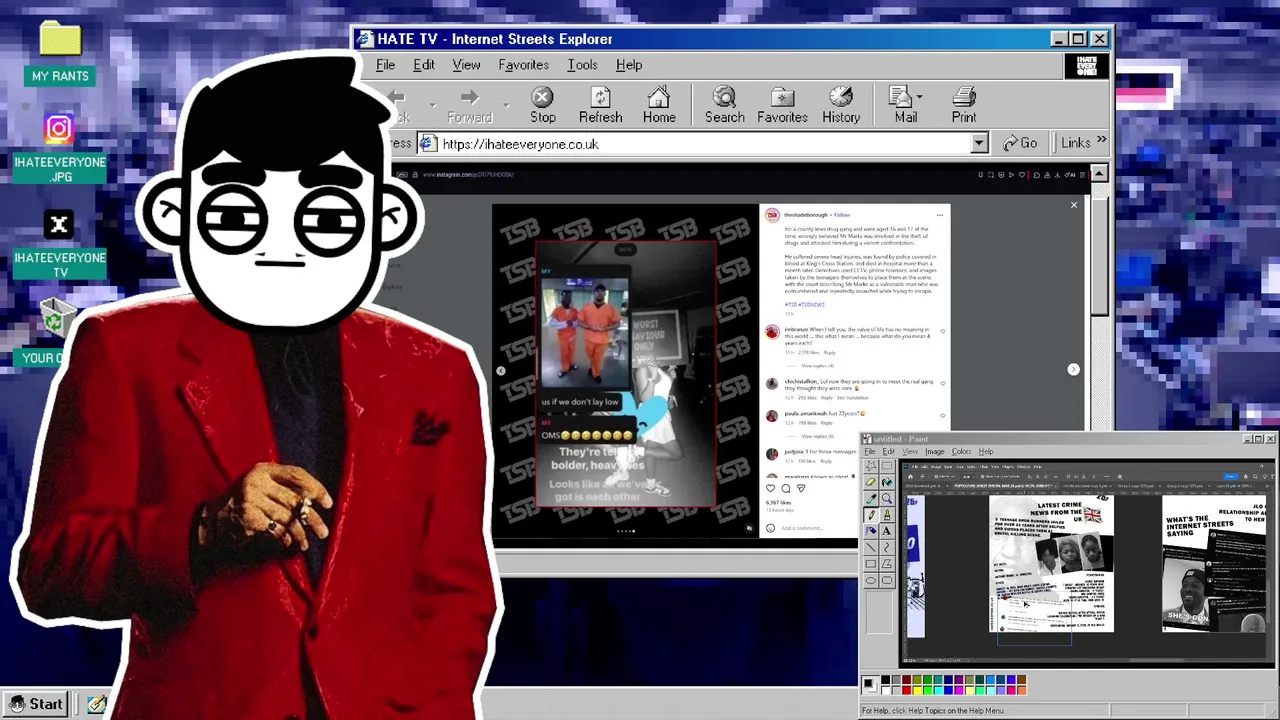Open the Colors menu in Paint

(x=961, y=452)
